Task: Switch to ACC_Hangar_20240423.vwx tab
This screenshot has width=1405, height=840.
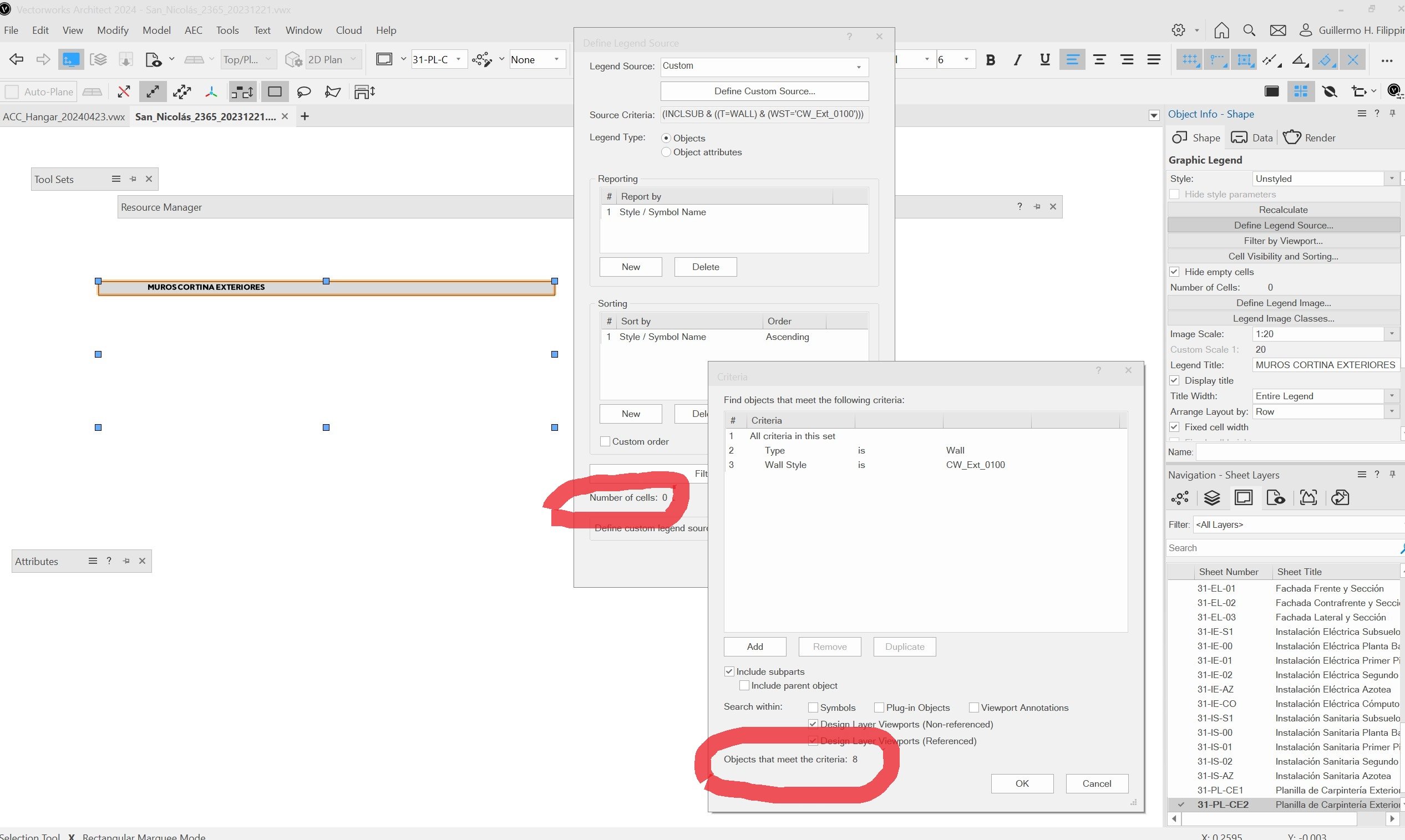Action: [63, 116]
